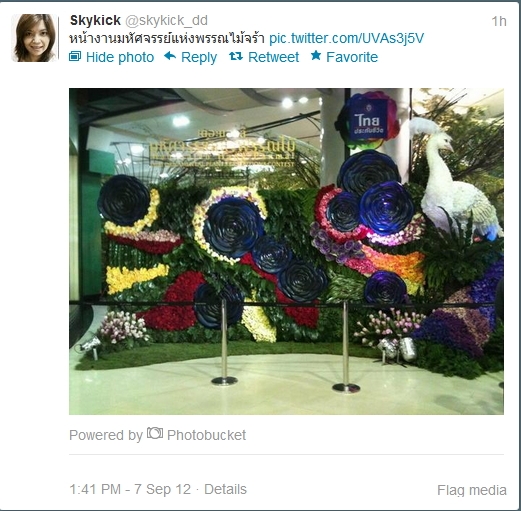Collapse the photo via Hide photo text
Screen dimensions: 521x511
[120, 57]
